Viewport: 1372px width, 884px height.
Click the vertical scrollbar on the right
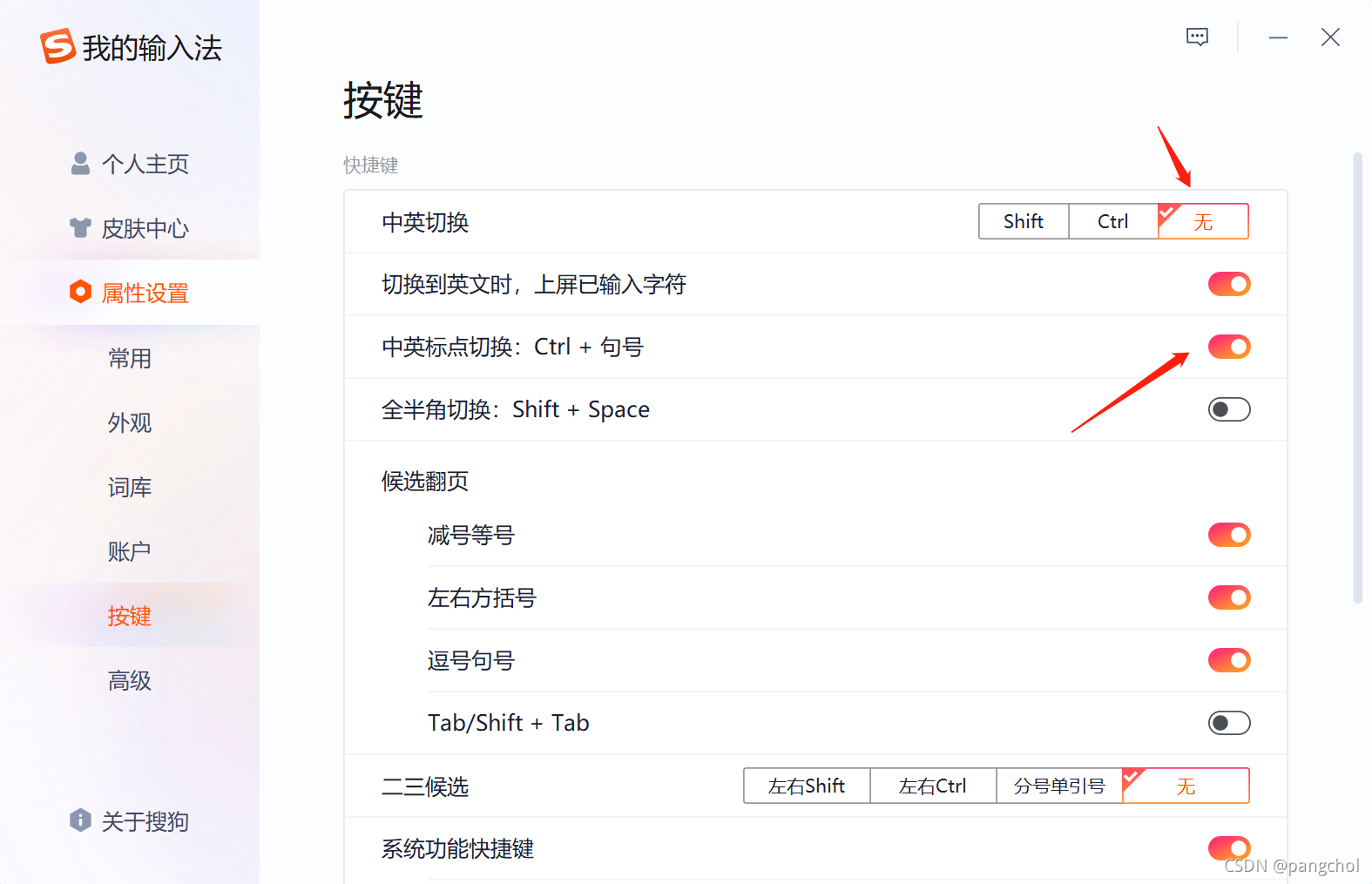click(1357, 378)
